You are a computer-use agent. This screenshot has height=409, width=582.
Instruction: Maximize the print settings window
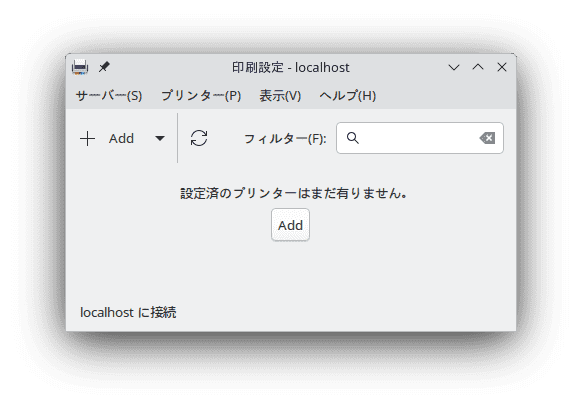478,67
